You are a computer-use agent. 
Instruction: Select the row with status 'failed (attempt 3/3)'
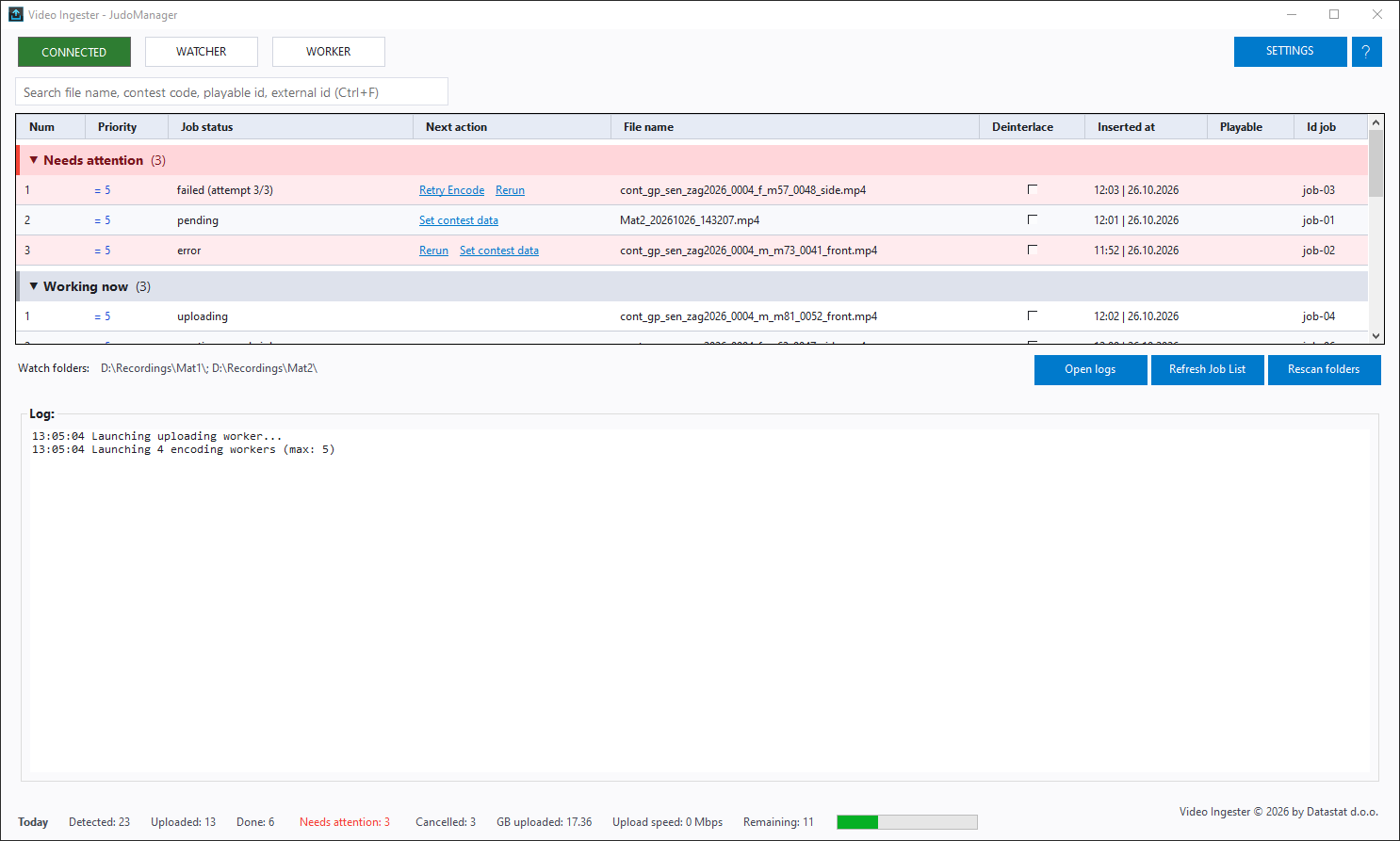[692, 190]
